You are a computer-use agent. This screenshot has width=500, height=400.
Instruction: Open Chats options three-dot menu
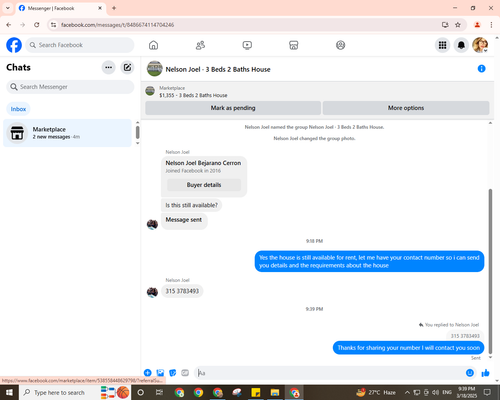tap(108, 67)
